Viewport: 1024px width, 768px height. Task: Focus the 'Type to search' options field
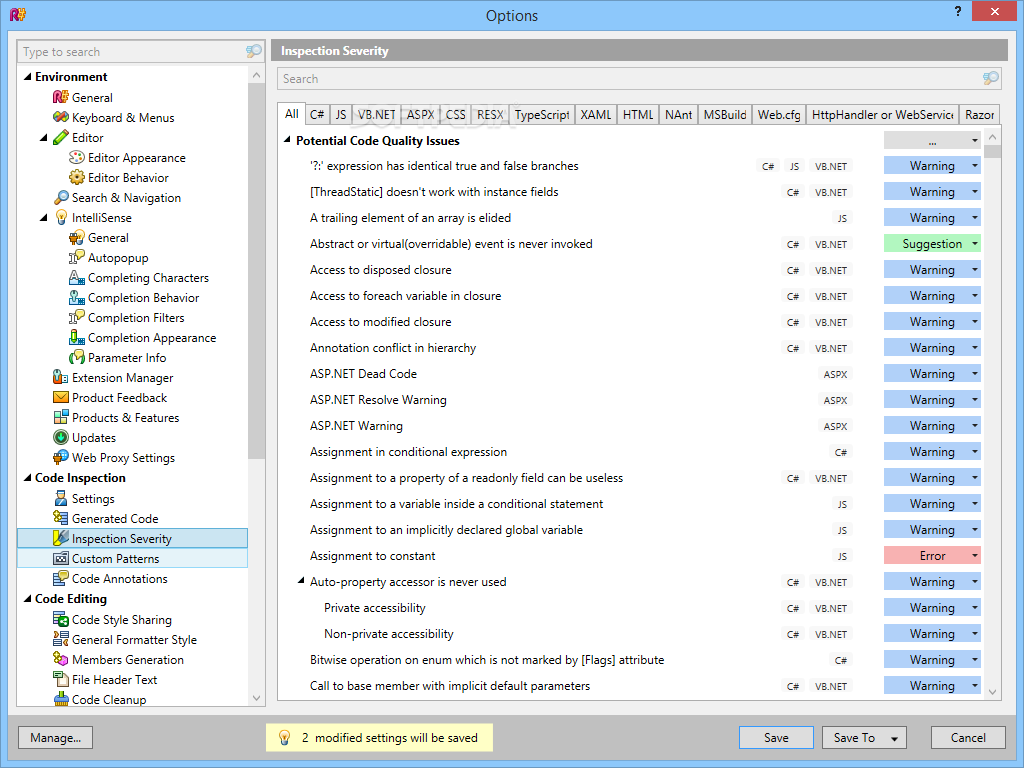pyautogui.click(x=140, y=52)
